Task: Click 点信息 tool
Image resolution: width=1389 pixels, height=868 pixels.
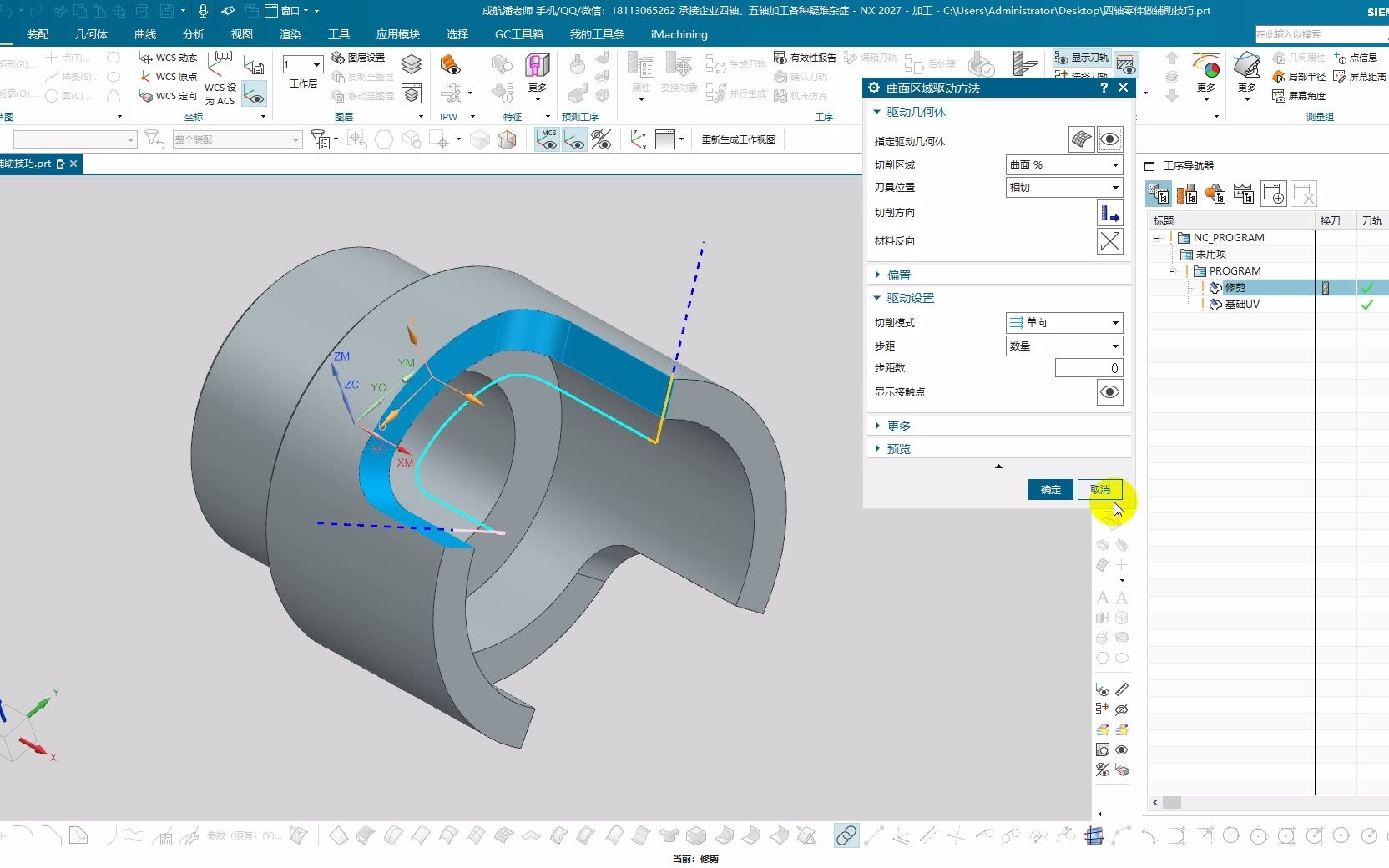Action: pos(1356,58)
